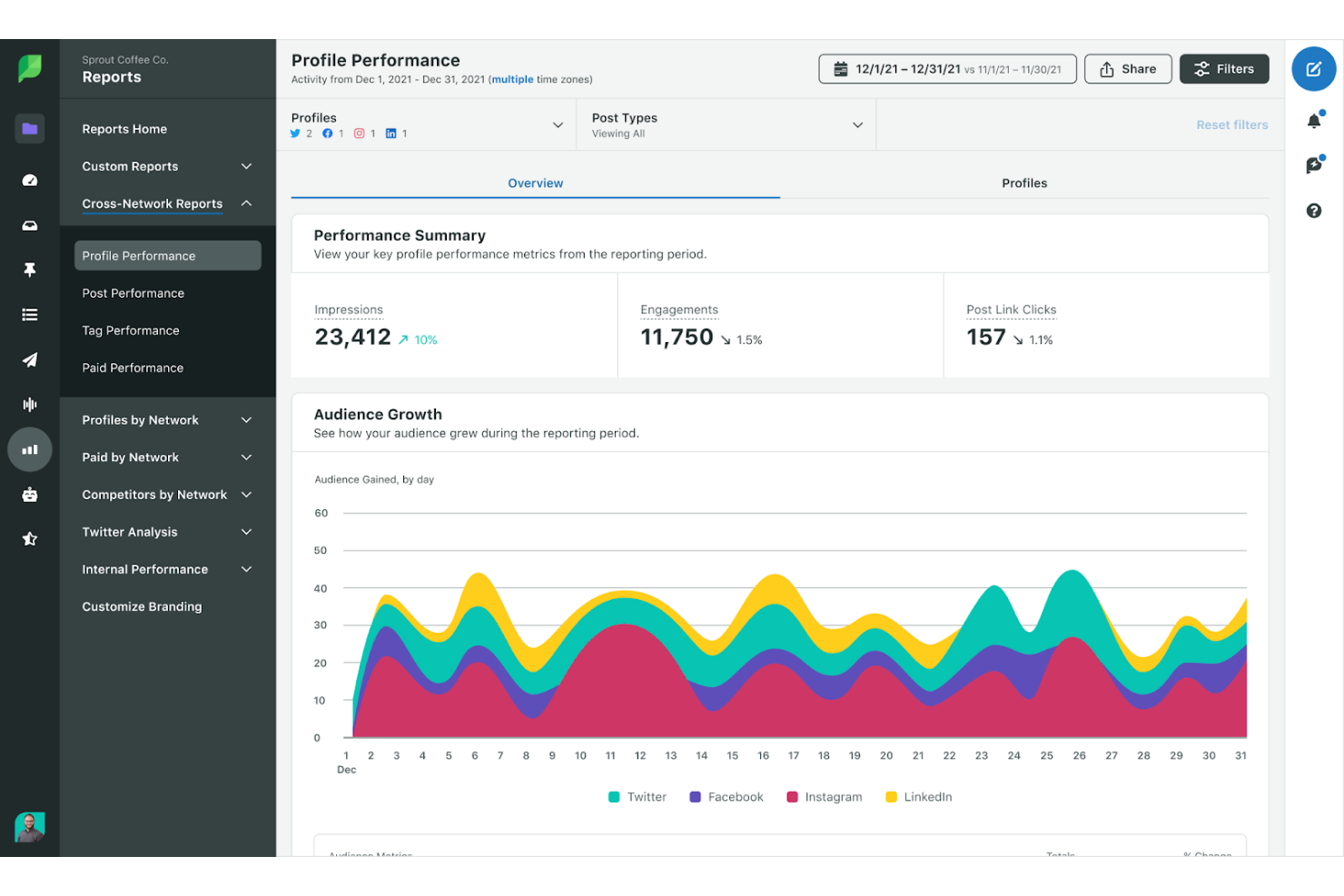This screenshot has width=1344, height=896.
Task: Click the Sprout Social leaf logo
Action: (x=30, y=68)
